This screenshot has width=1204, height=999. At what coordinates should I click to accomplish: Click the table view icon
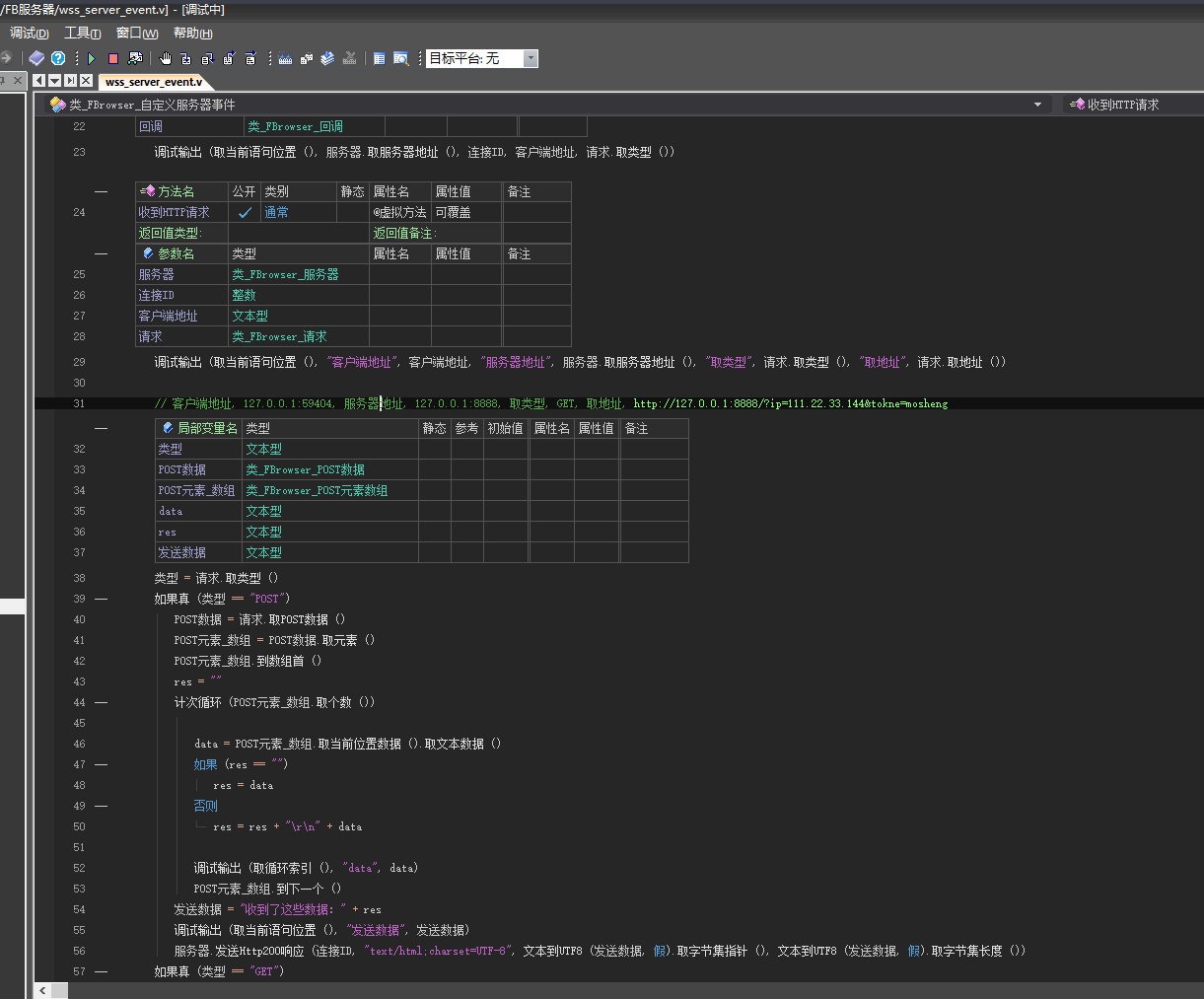(380, 58)
